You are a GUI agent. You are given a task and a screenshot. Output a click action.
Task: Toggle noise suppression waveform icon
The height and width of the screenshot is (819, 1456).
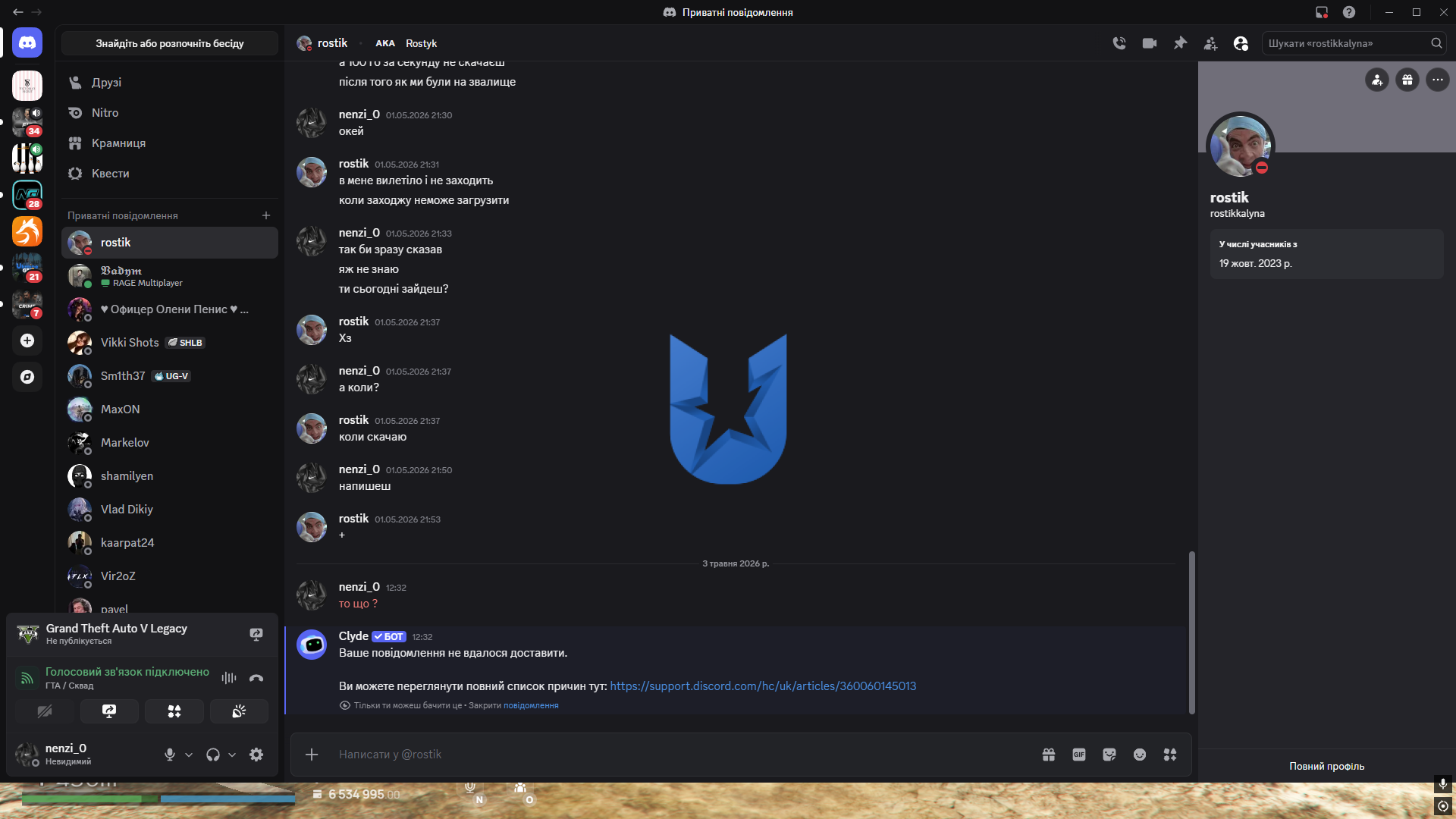[x=228, y=678]
